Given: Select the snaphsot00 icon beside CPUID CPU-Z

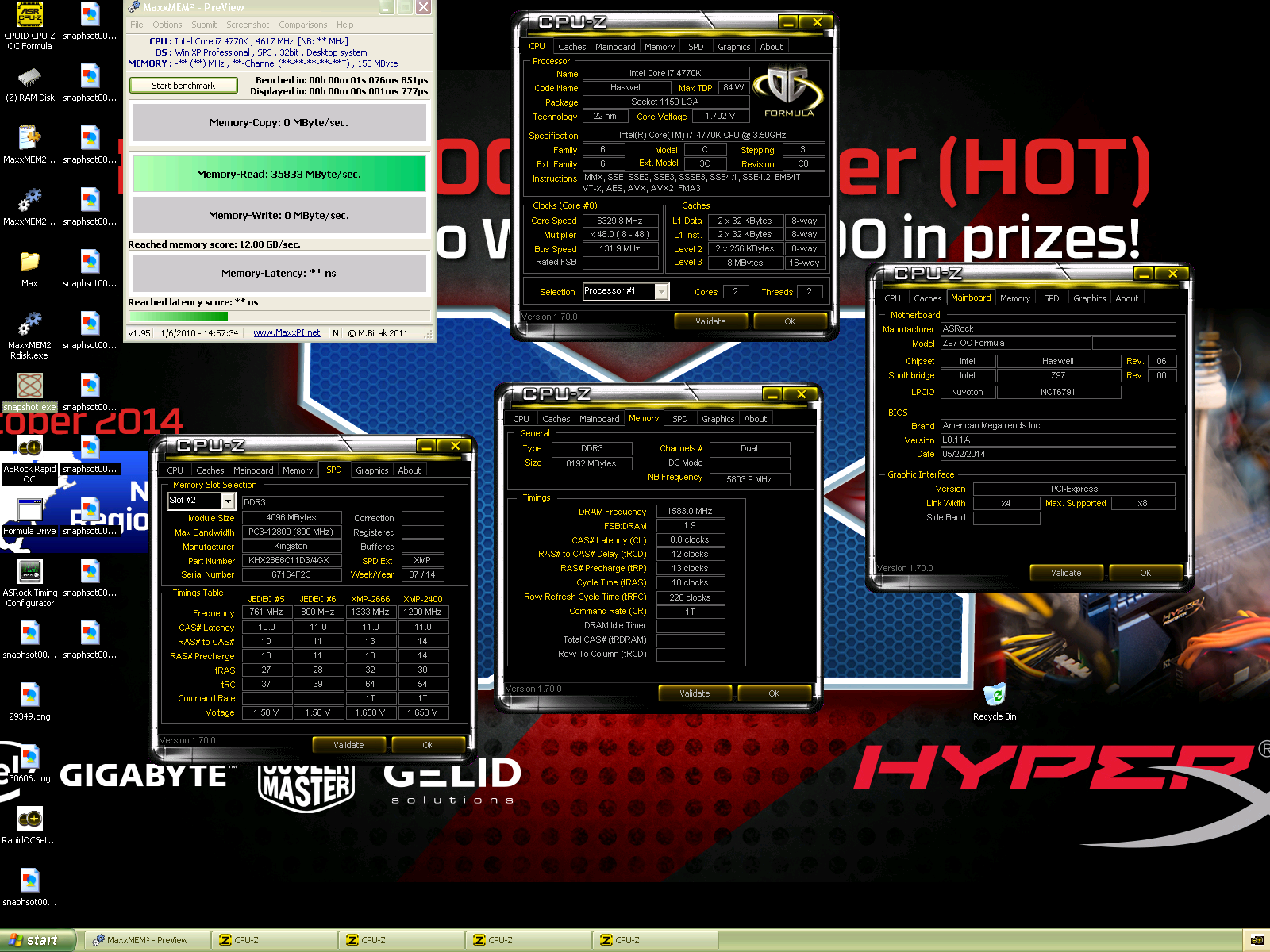Looking at the screenshot, I should [90, 21].
